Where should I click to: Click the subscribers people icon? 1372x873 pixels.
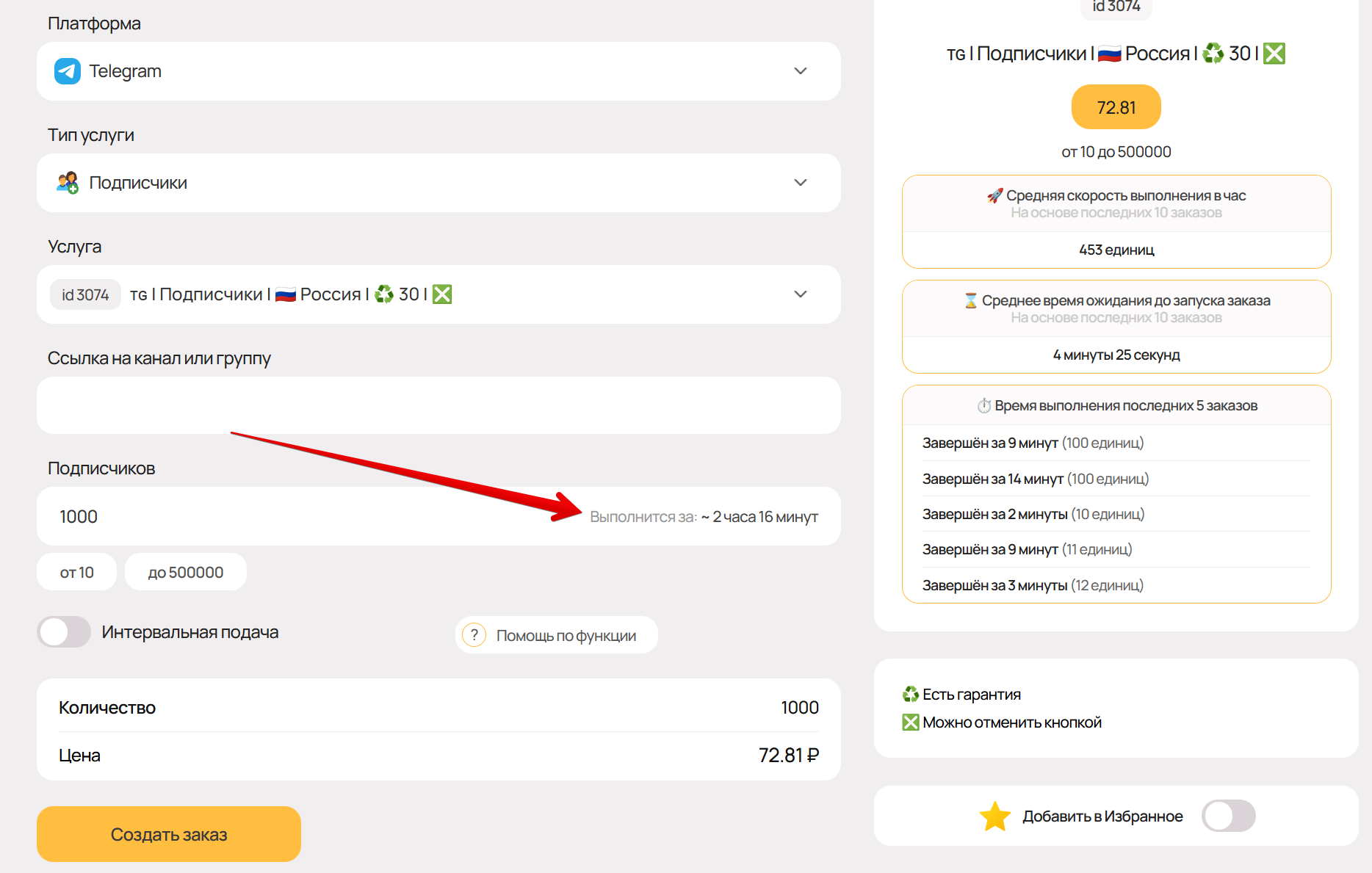[x=68, y=183]
